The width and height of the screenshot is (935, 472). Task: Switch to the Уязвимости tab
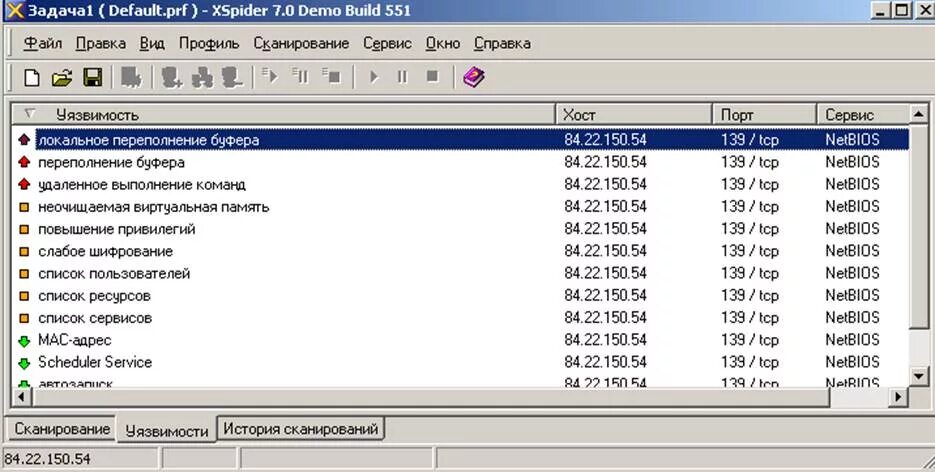point(166,430)
